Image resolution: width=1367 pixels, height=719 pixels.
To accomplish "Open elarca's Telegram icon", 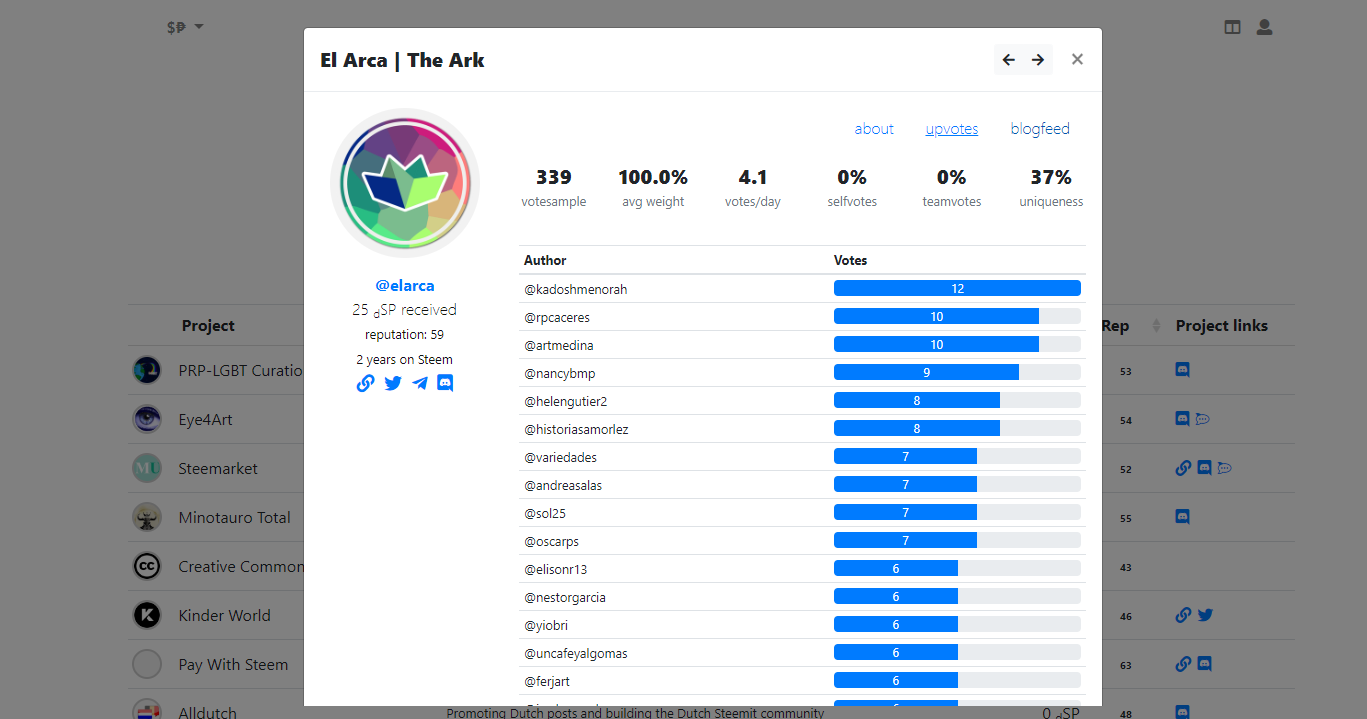I will 420,383.
